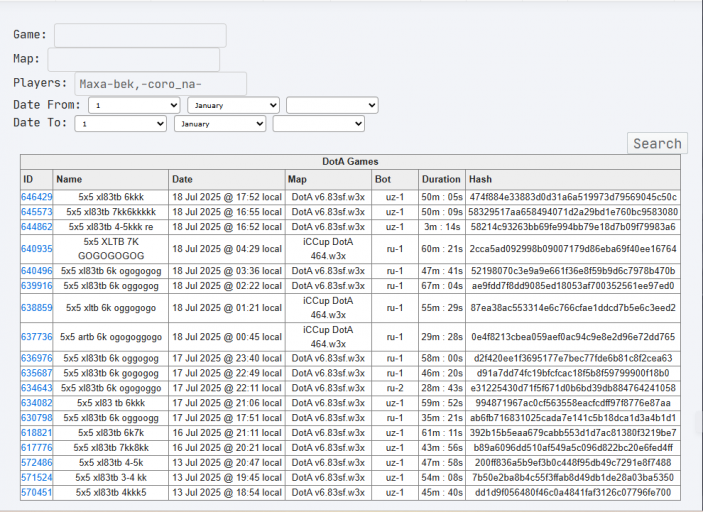Click the Game input field
The image size is (703, 512).
click(x=140, y=35)
